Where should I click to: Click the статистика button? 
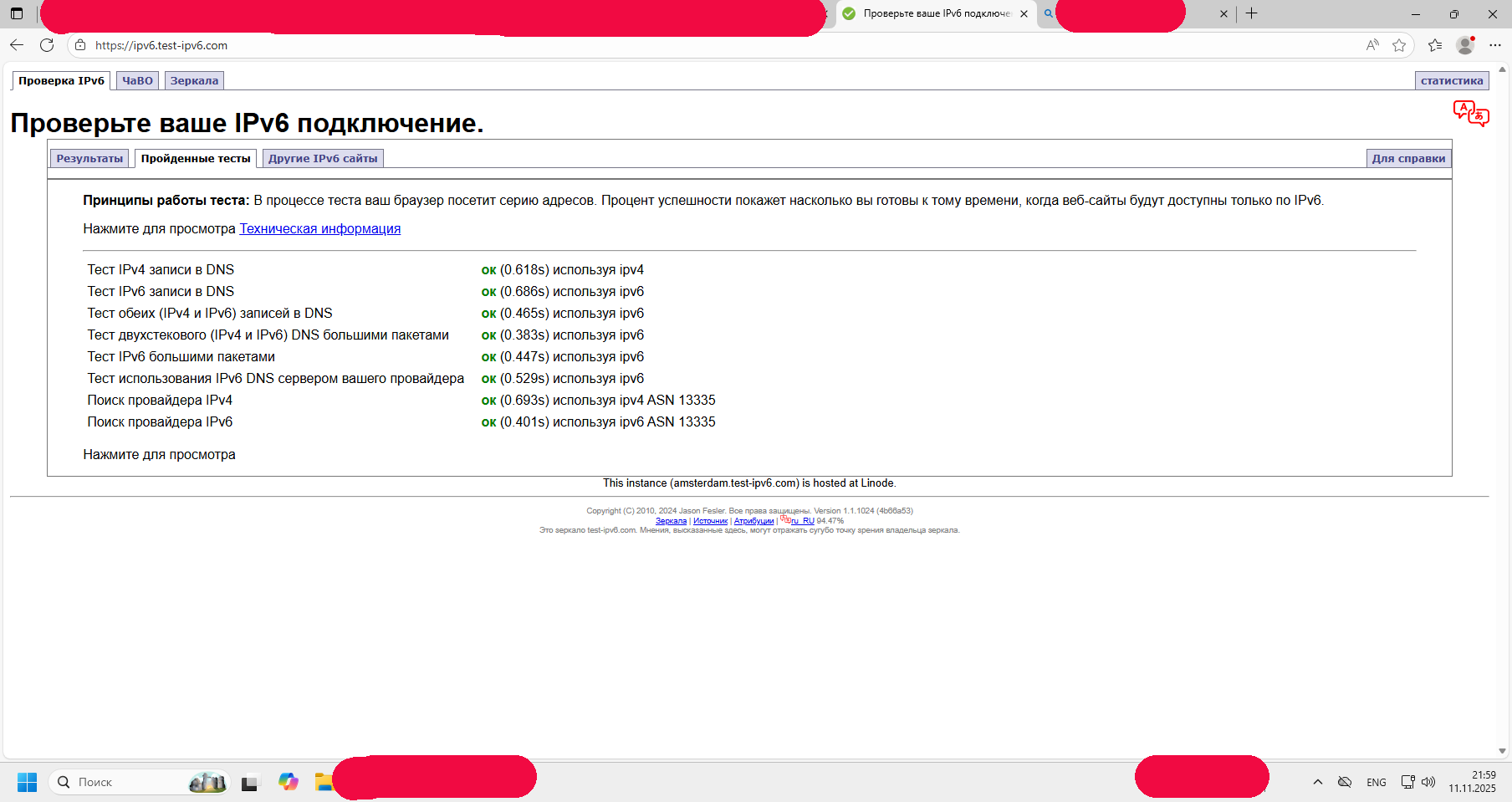(1451, 80)
